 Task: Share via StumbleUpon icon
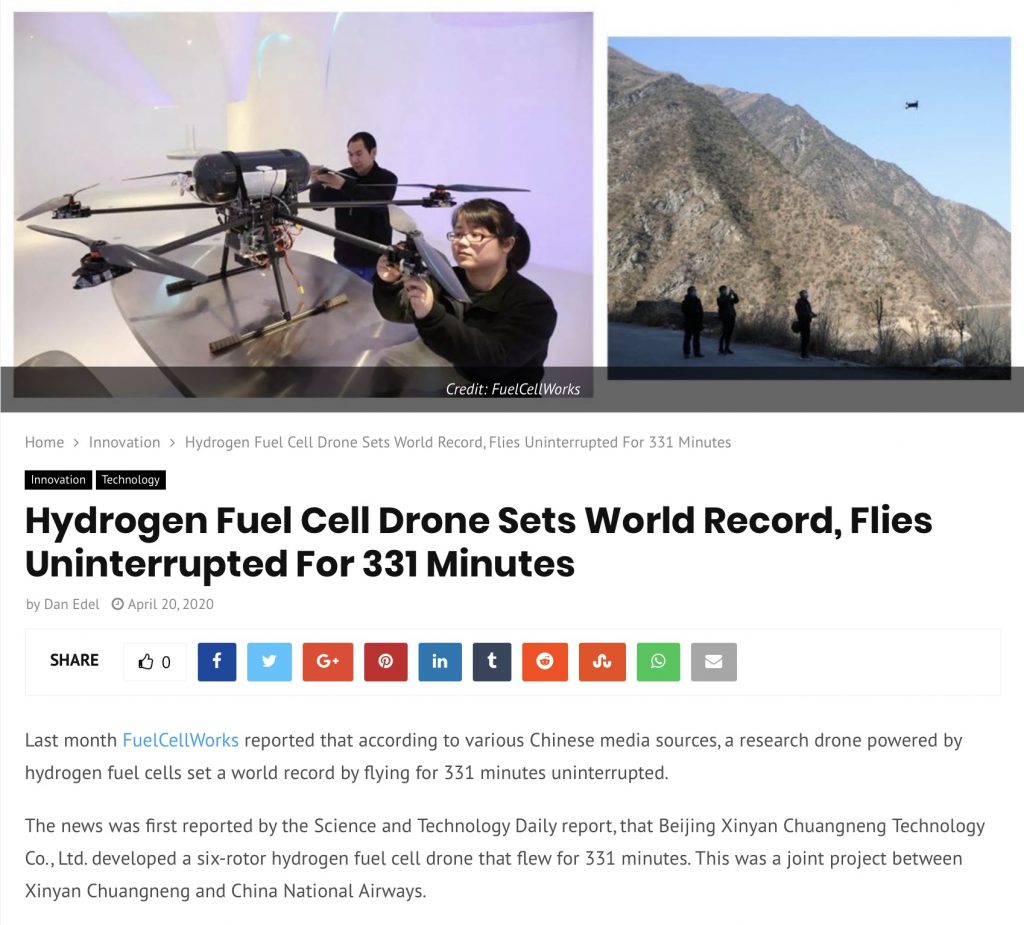coord(602,662)
